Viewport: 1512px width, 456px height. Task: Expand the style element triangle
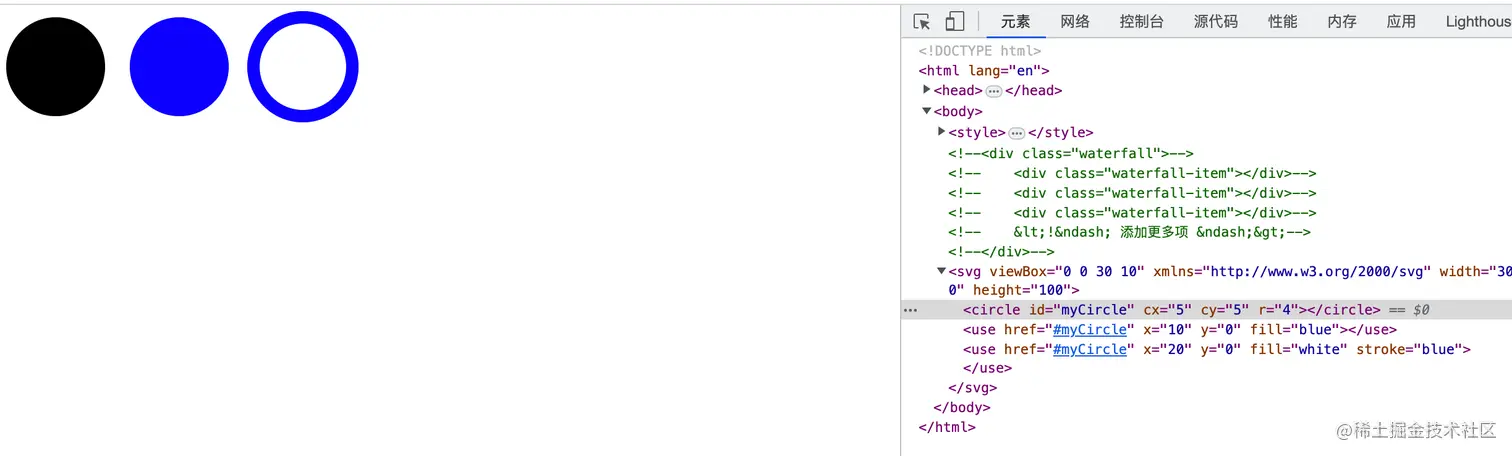(x=942, y=132)
